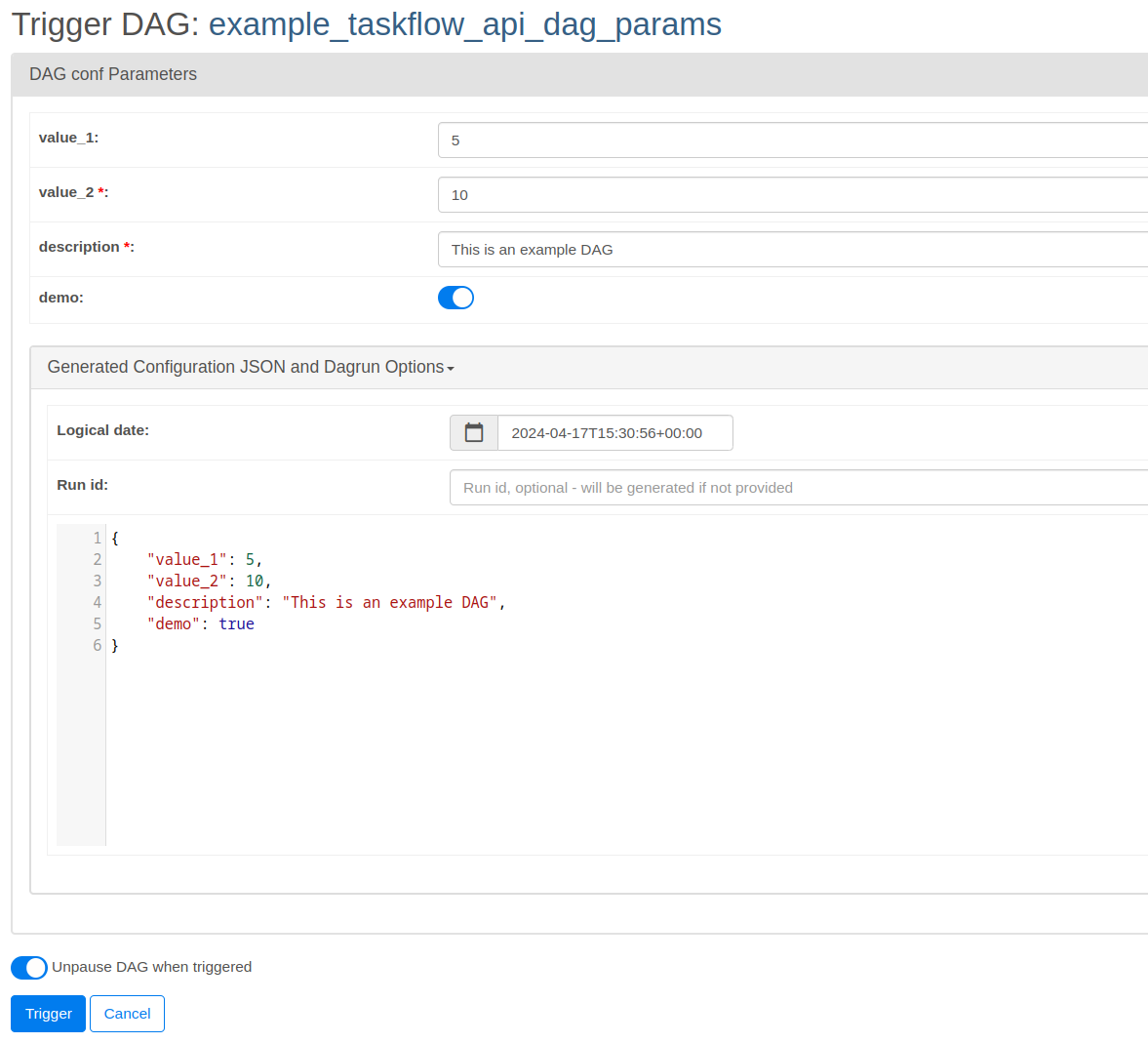This screenshot has width=1148, height=1043.
Task: Cancel the DAG trigger
Action: coord(127,1014)
